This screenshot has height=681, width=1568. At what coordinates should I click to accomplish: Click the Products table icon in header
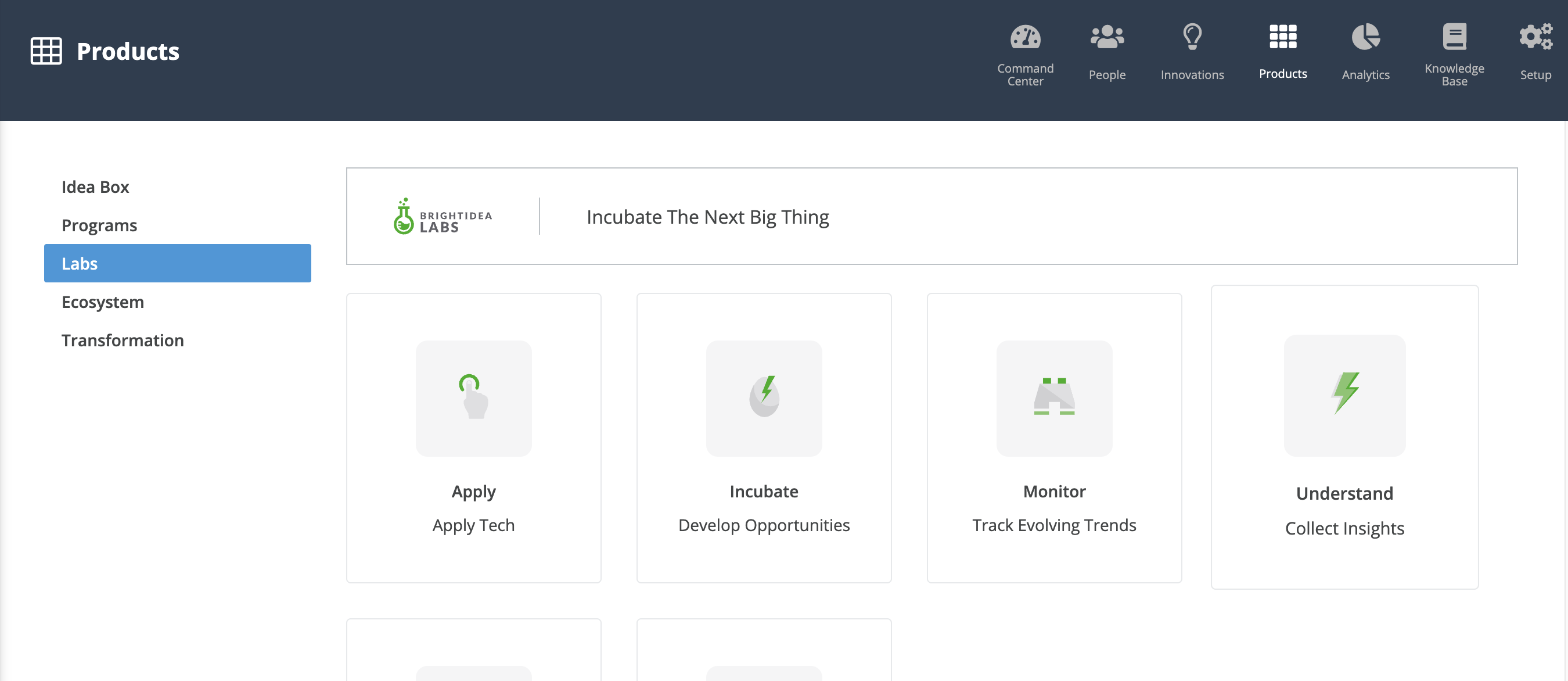pyautogui.click(x=46, y=51)
